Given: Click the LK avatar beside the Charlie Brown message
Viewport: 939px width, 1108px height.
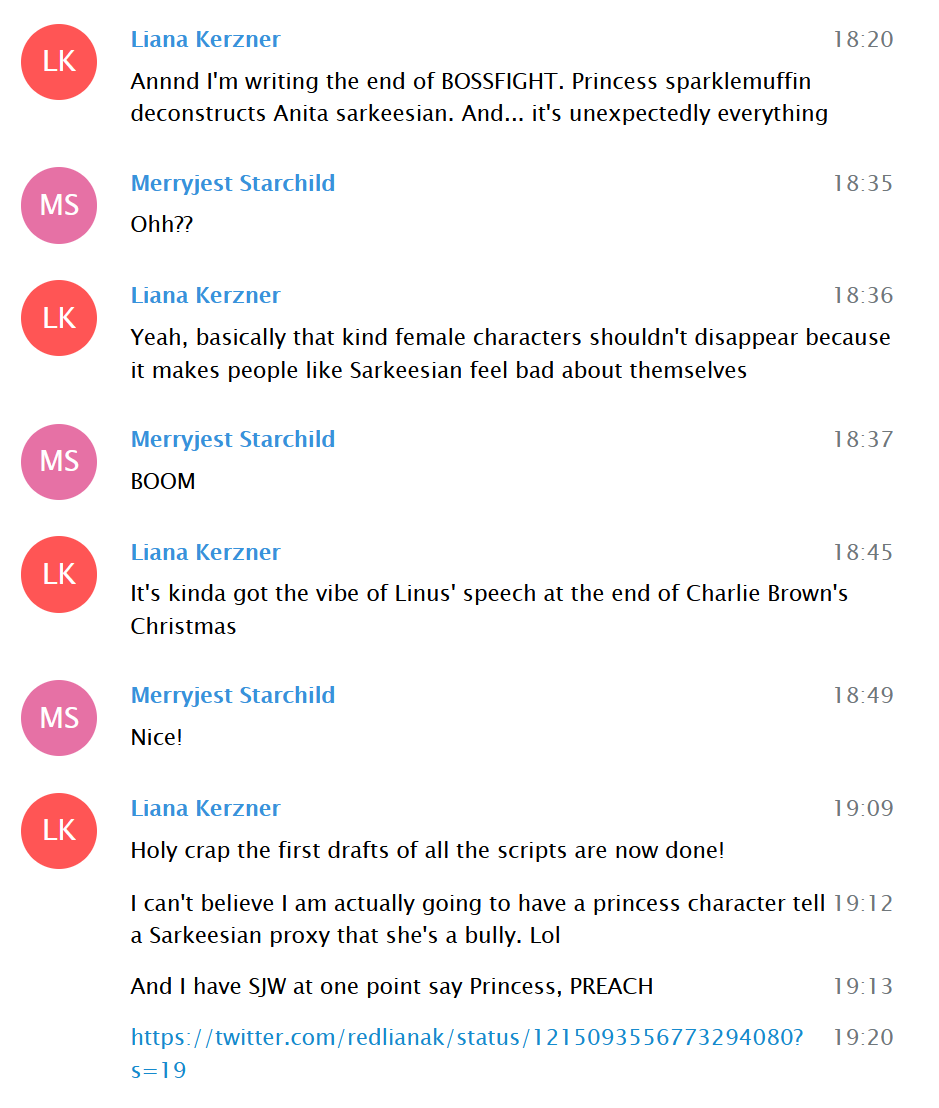Looking at the screenshot, I should point(59,574).
